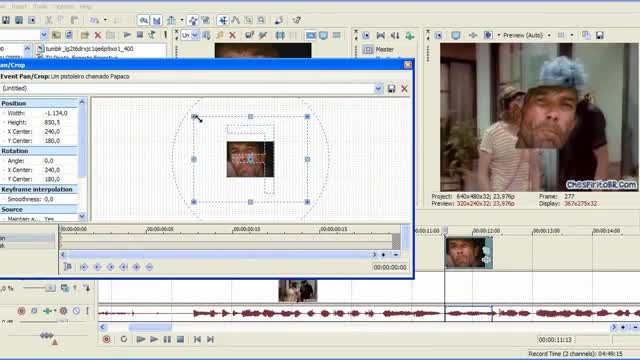Viewport: 640px width, 360px height.
Task: Open the Pan/Crop preset dropdown arrow
Action: click(x=378, y=89)
